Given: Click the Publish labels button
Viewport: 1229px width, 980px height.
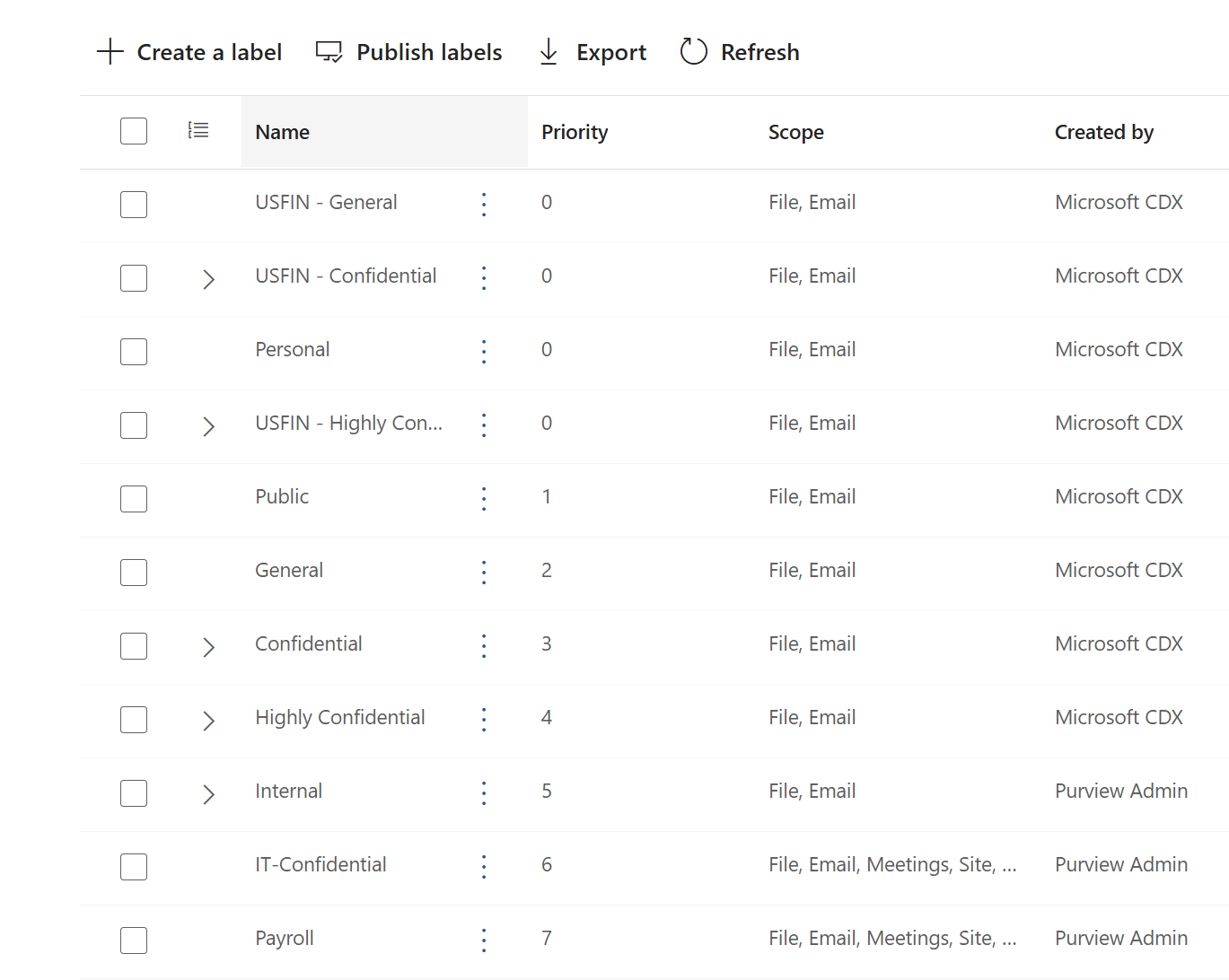Looking at the screenshot, I should (408, 51).
